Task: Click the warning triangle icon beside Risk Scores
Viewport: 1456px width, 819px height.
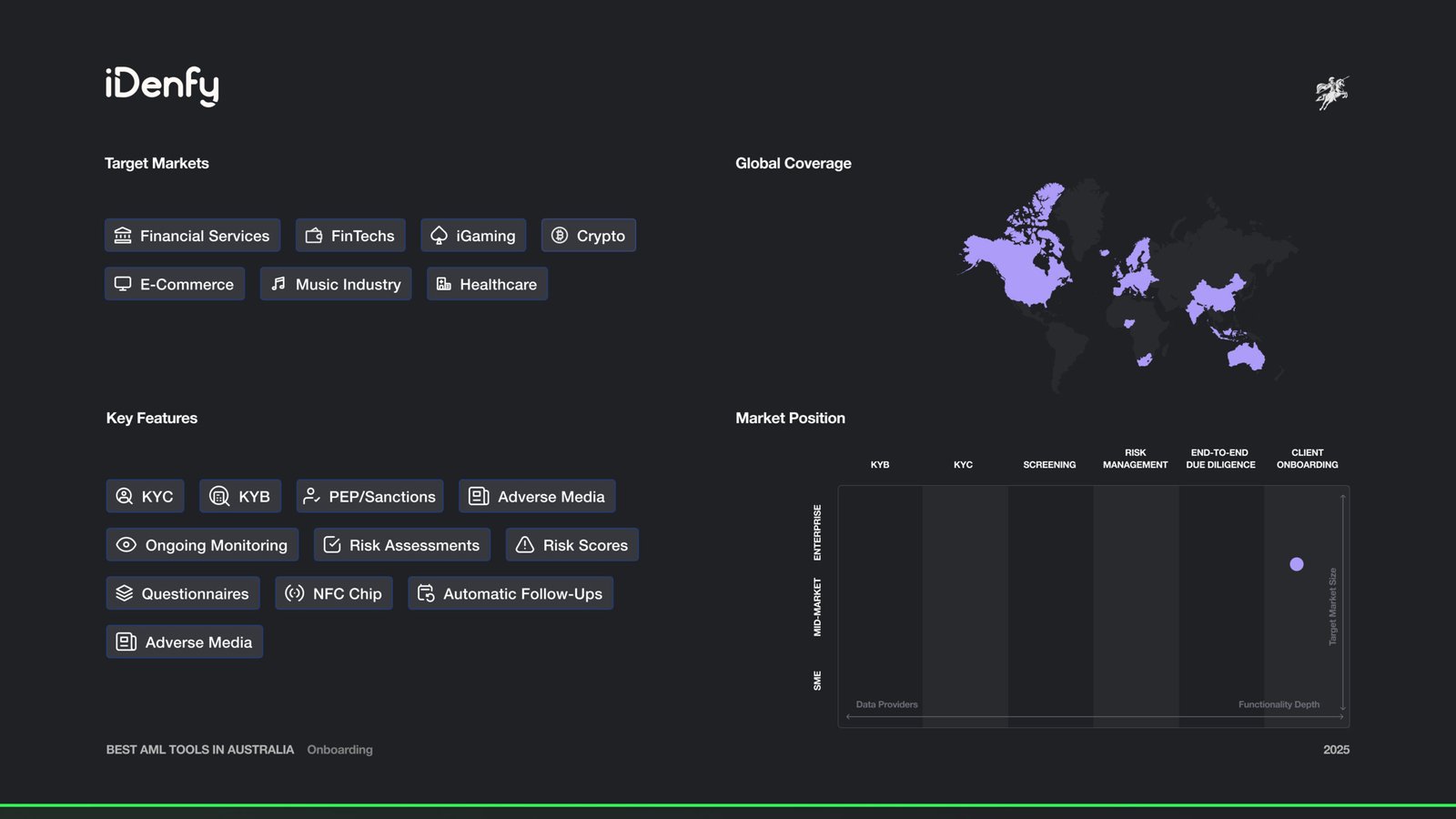Action: point(525,544)
